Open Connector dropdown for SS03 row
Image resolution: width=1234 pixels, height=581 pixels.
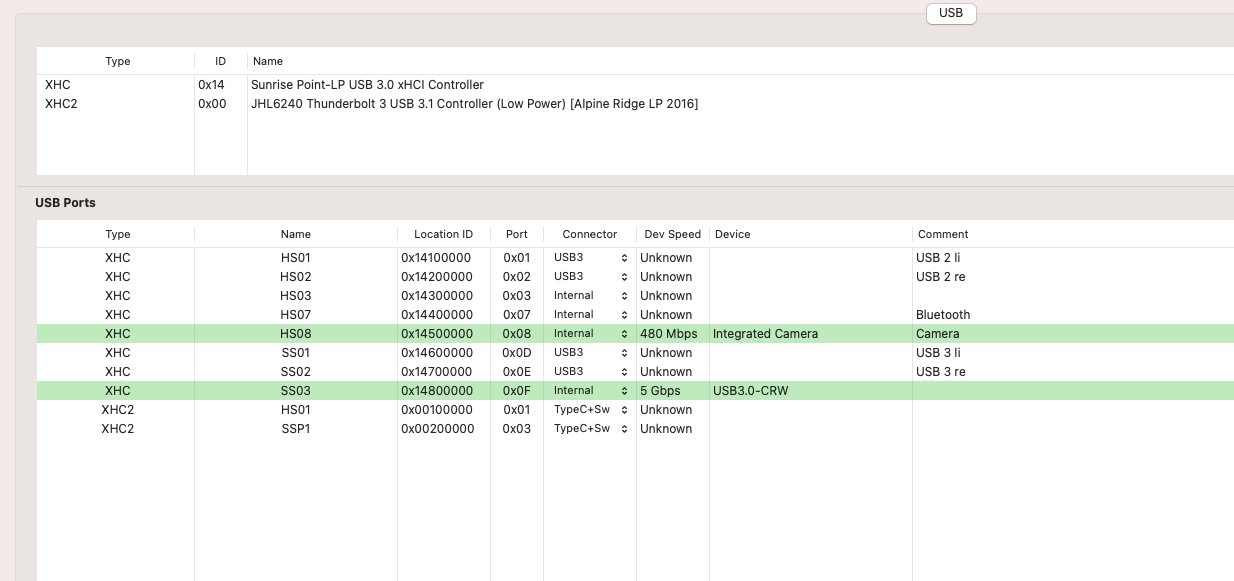tap(590, 391)
